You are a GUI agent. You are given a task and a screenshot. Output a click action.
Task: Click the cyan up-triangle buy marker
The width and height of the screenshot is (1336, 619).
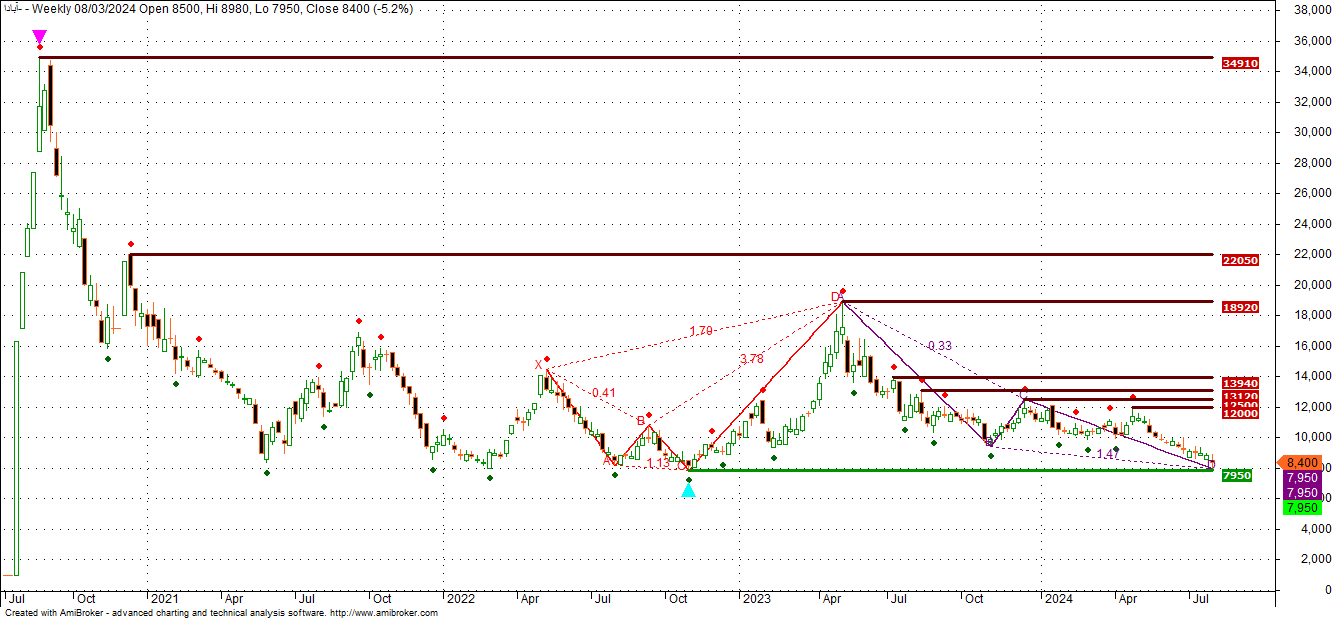point(688,490)
